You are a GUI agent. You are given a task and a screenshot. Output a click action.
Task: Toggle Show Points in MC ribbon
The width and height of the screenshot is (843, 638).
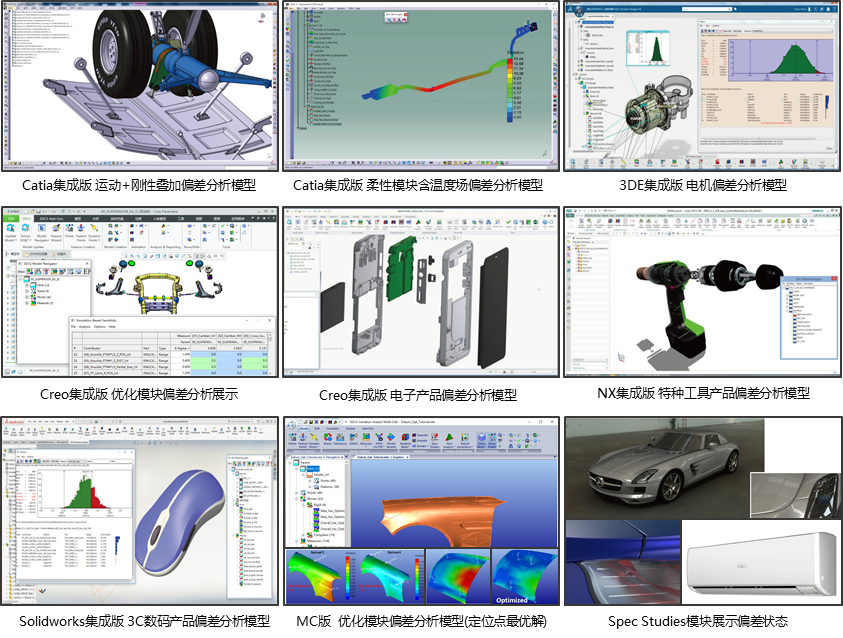pos(492,440)
